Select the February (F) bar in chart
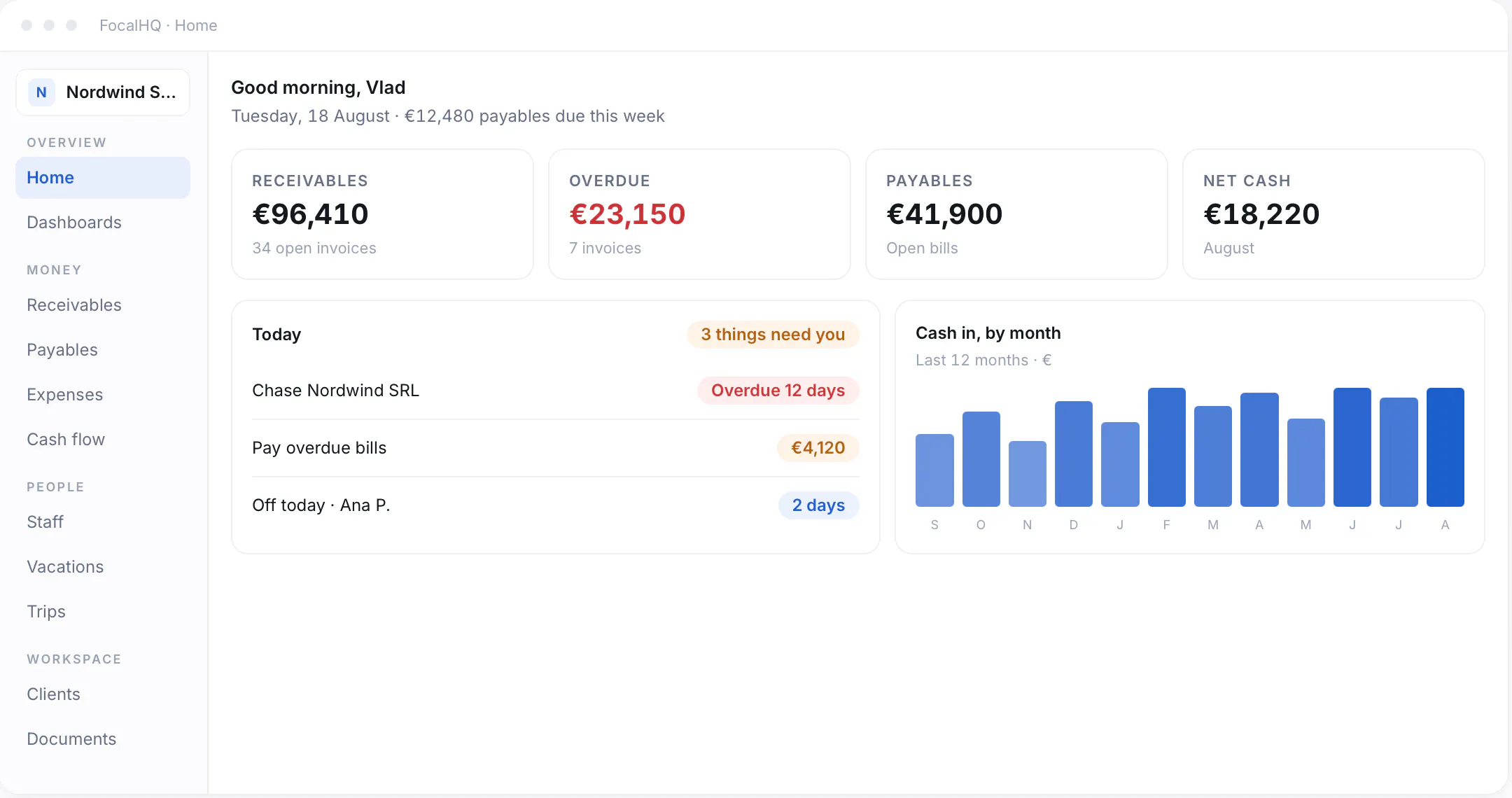1512x798 pixels. [x=1166, y=447]
